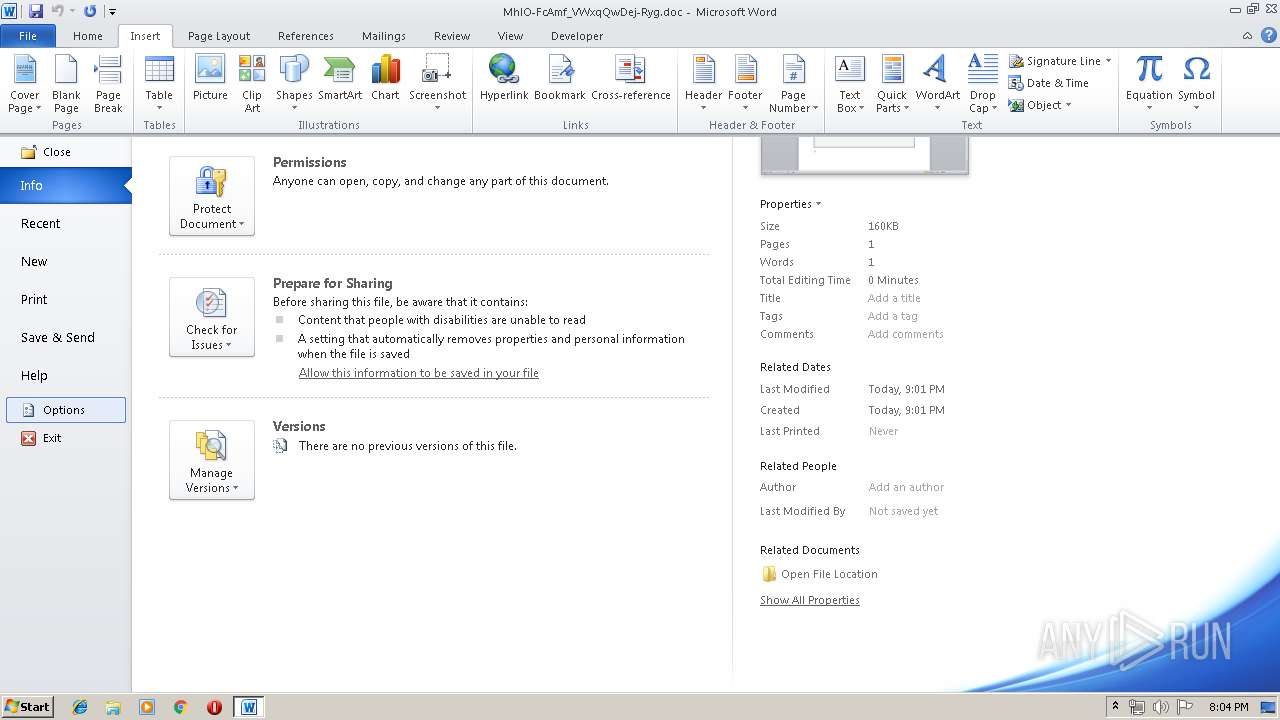
Task: Select Help in the backstage menu
Action: 65,376
